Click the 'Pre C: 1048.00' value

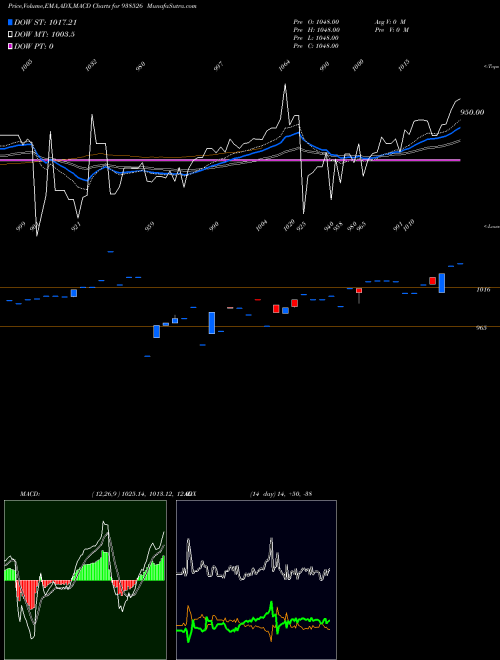(x=316, y=46)
